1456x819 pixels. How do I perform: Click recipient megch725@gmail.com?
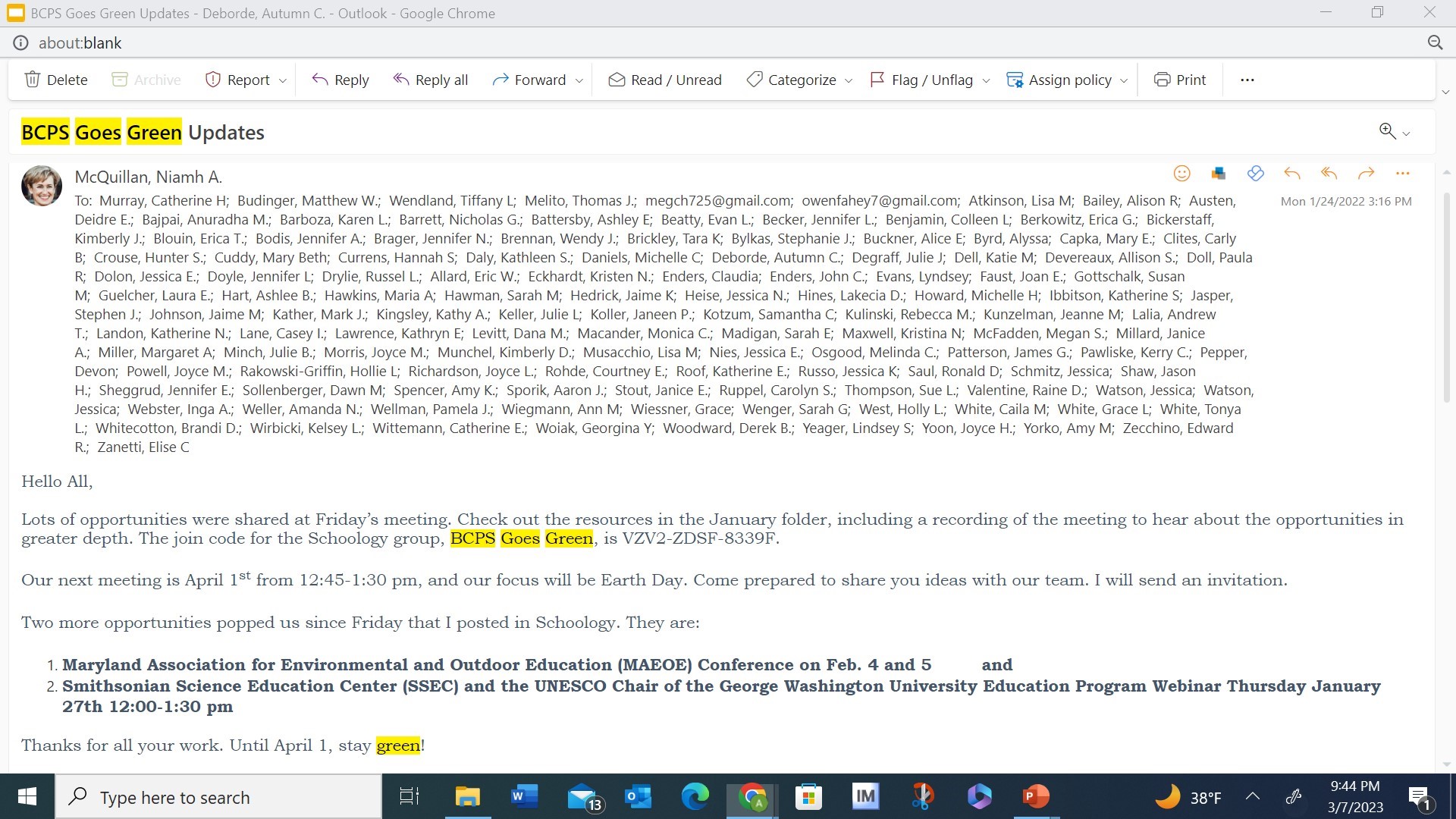coord(717,201)
